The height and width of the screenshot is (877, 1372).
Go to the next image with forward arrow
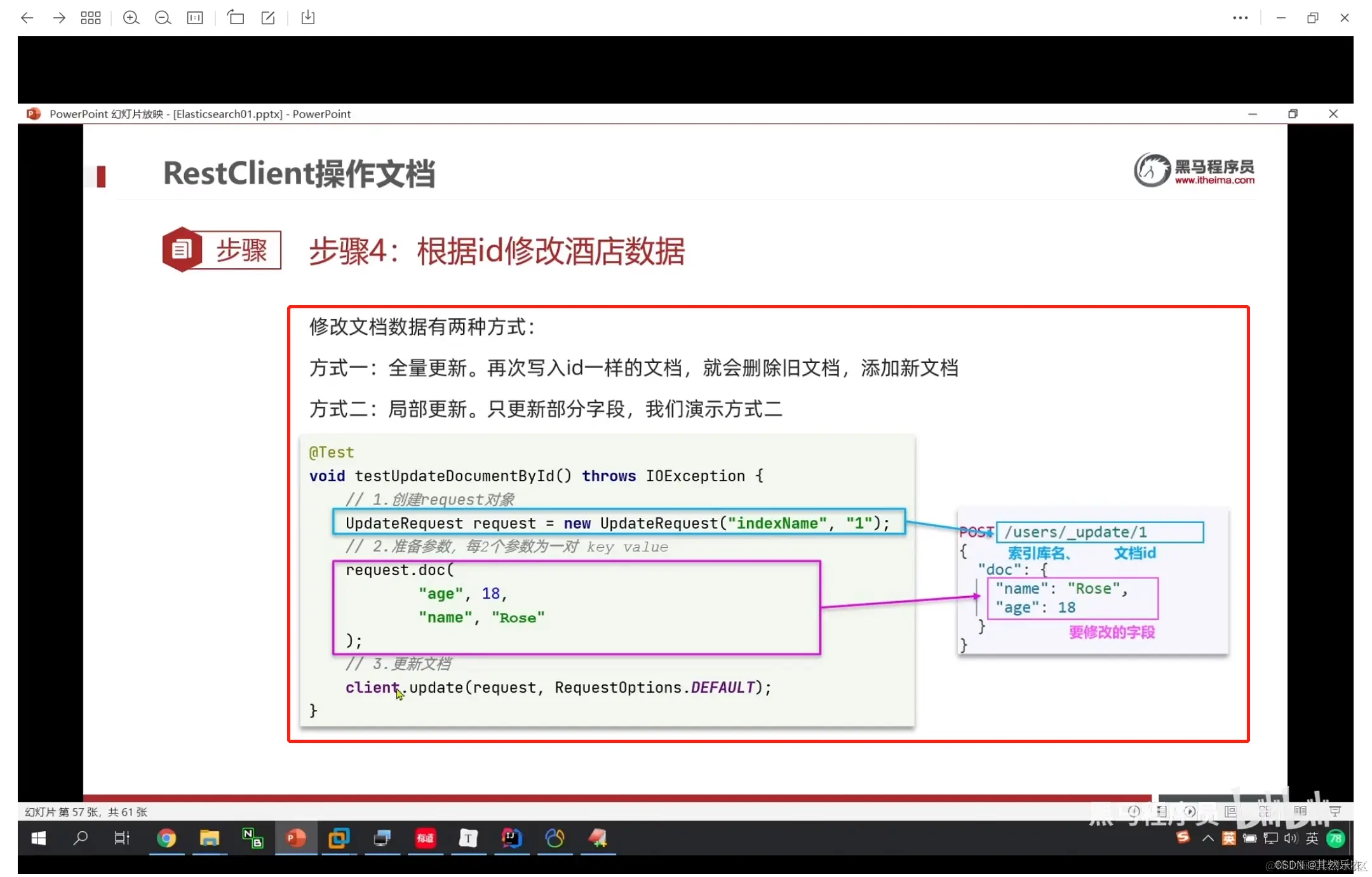tap(59, 18)
